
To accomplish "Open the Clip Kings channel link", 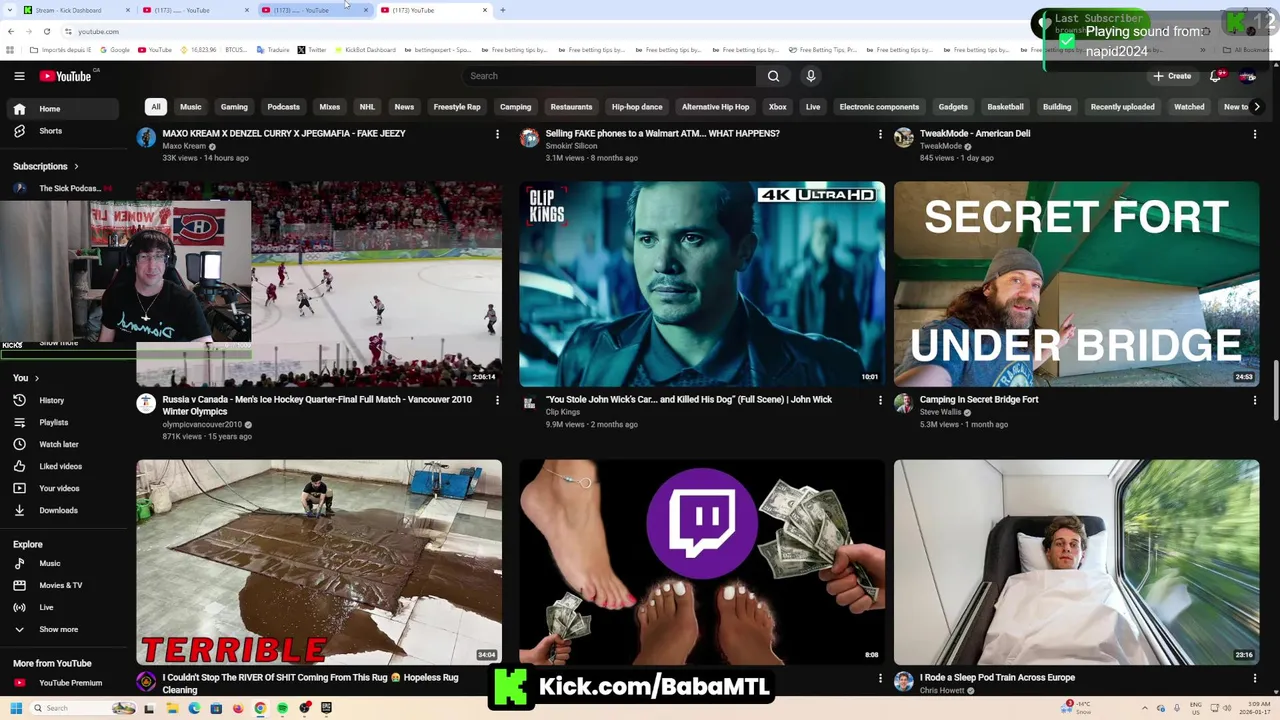I will [563, 412].
